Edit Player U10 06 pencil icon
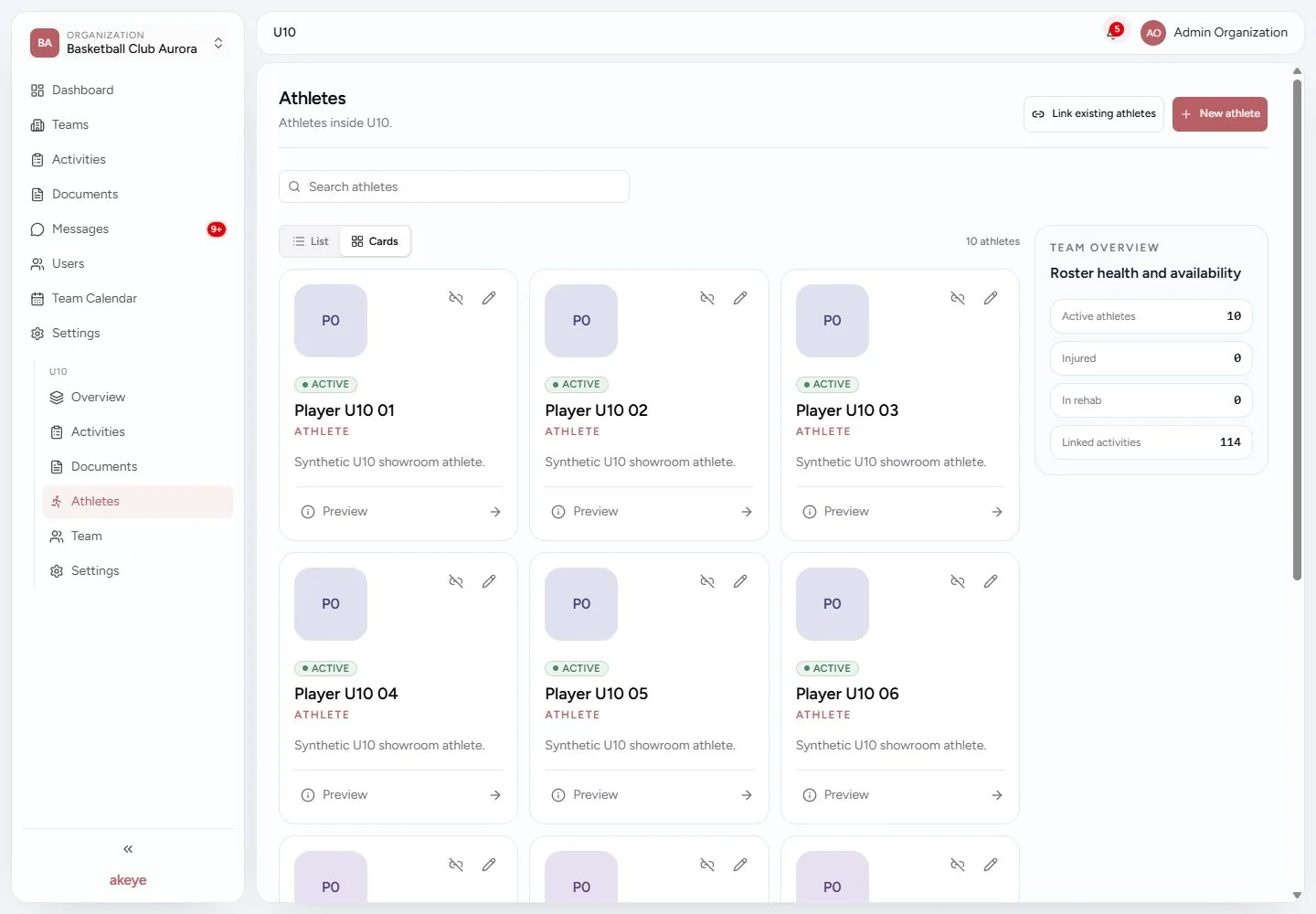Image resolution: width=1316 pixels, height=914 pixels. click(991, 581)
